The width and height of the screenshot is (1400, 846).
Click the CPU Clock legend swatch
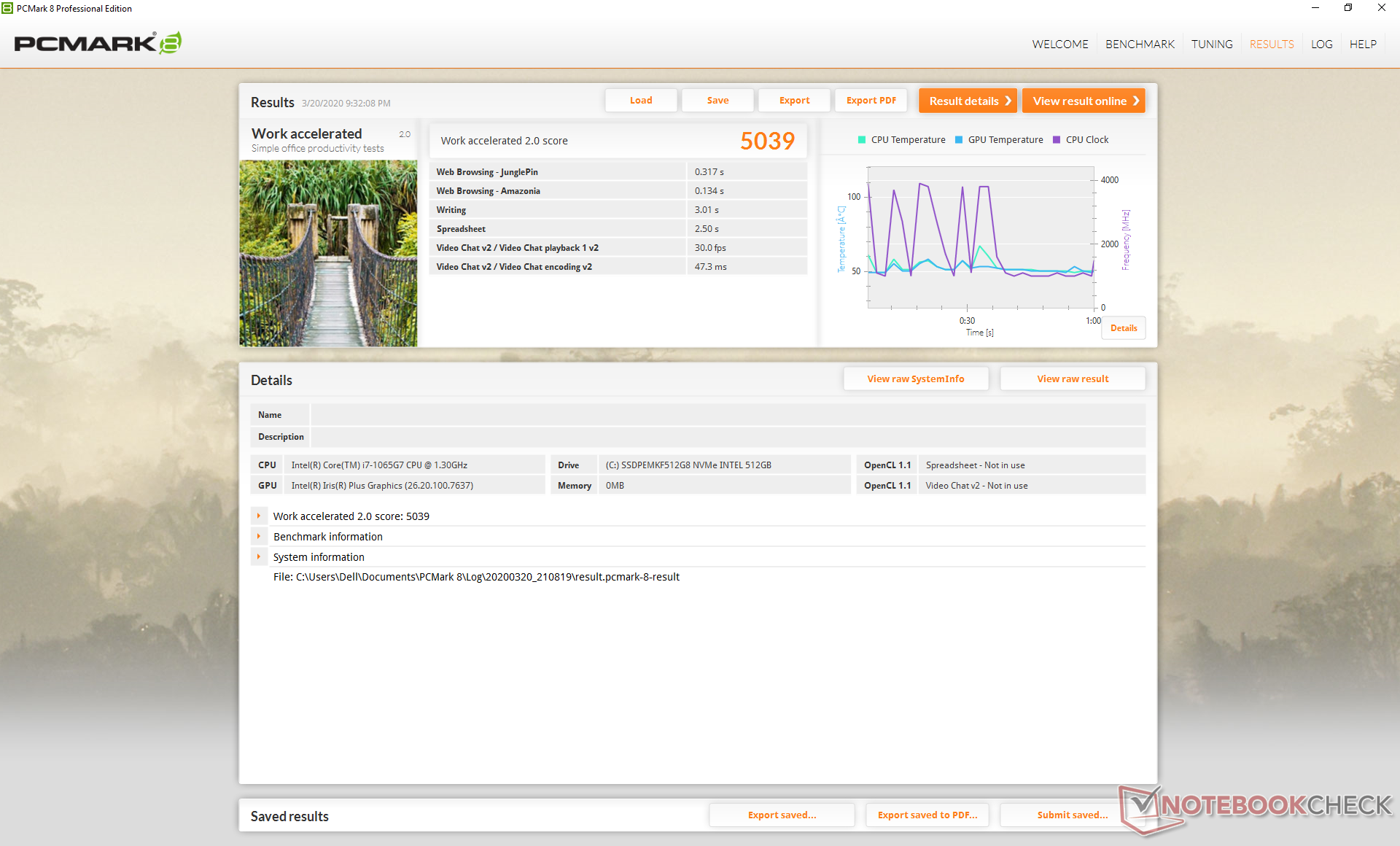[1057, 140]
